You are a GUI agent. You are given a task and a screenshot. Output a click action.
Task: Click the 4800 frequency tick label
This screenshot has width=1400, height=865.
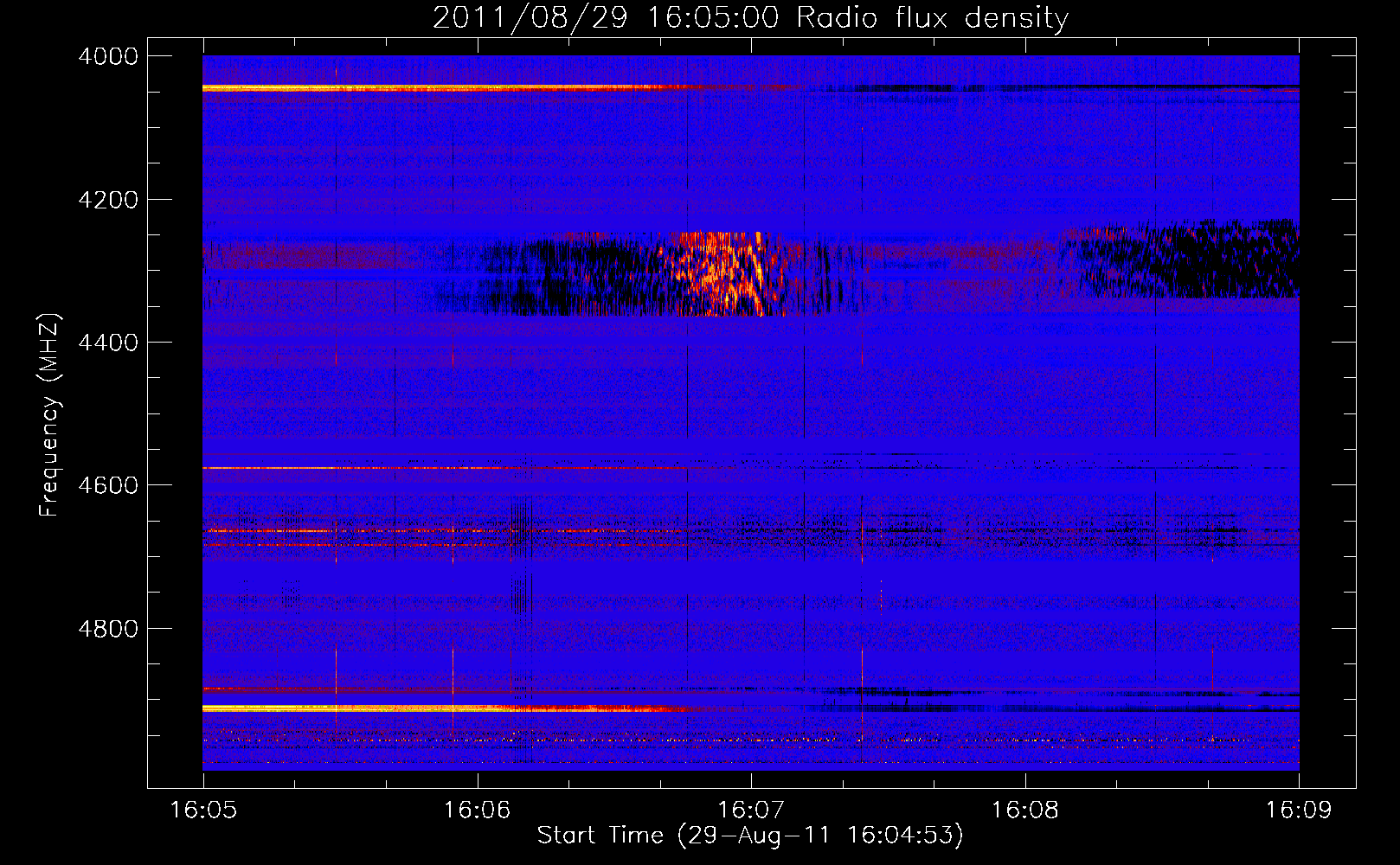[x=108, y=629]
